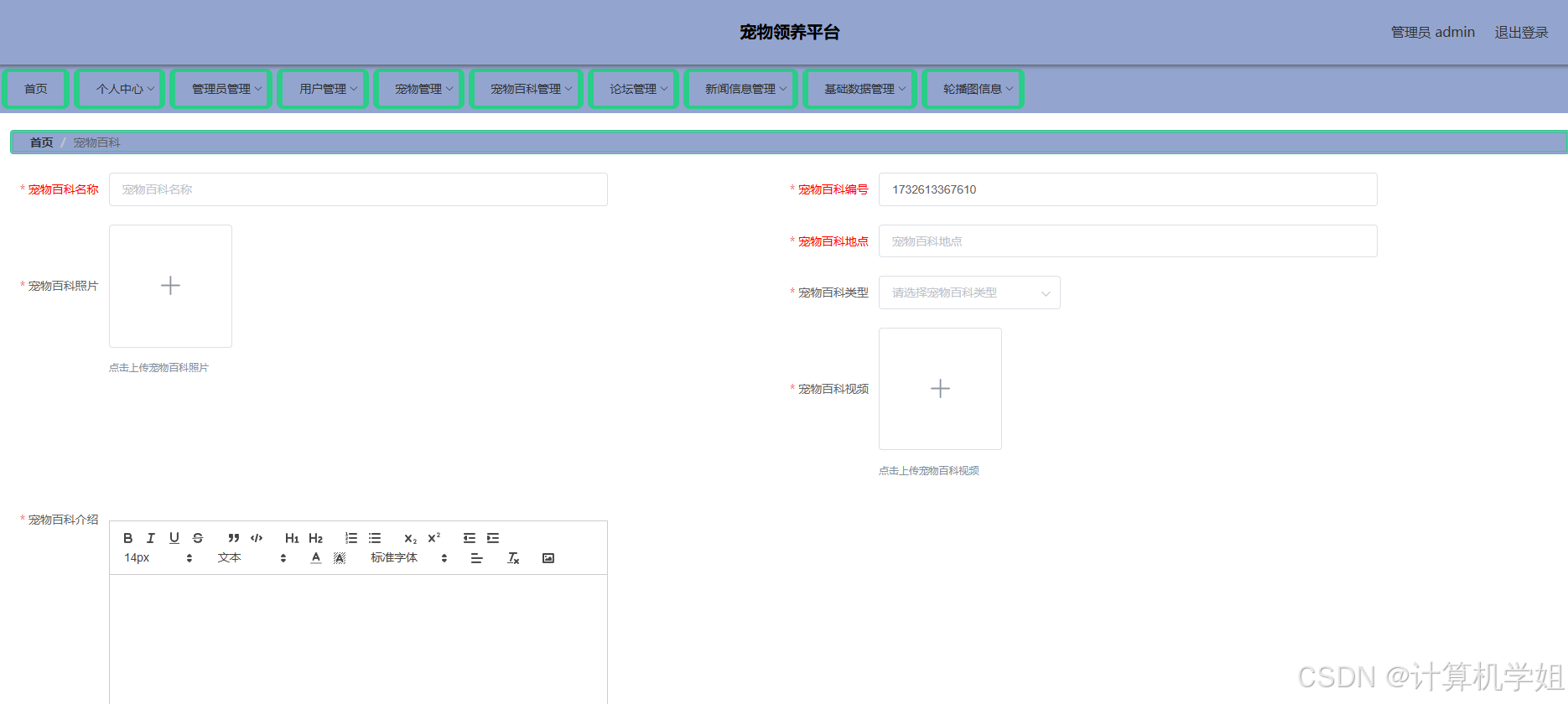Viewport: 1568px width, 704px height.
Task: Insert a numbered list
Action: [351, 538]
